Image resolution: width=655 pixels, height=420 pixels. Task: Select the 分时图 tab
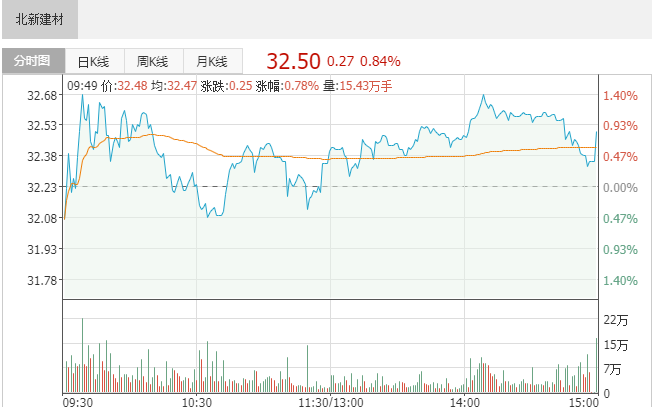[x=33, y=61]
